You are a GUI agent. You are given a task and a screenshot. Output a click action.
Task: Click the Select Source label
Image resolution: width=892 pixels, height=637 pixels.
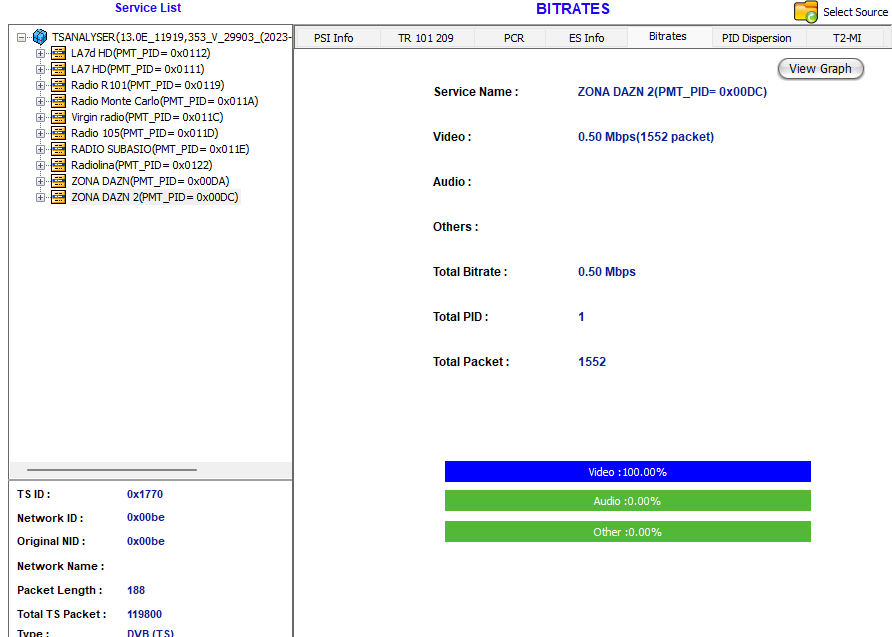[x=855, y=12]
